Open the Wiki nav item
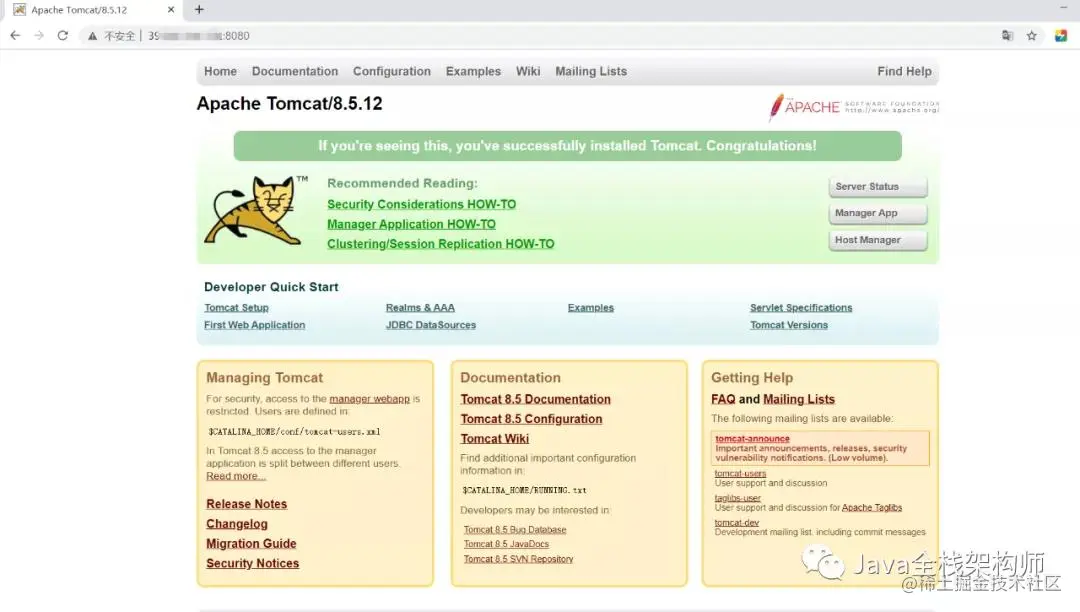This screenshot has height=612, width=1080. coord(528,72)
